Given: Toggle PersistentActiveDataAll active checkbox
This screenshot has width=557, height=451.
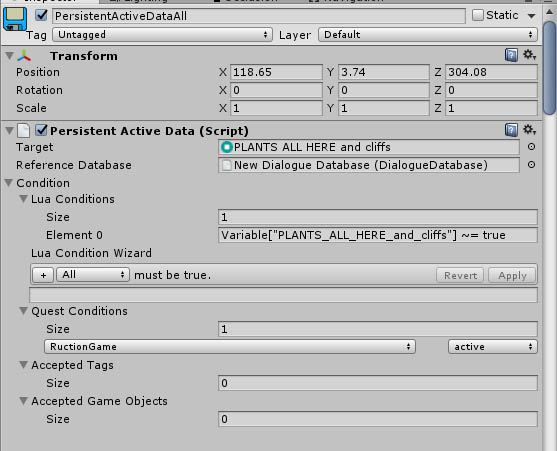Looking at the screenshot, I should (x=41, y=15).
